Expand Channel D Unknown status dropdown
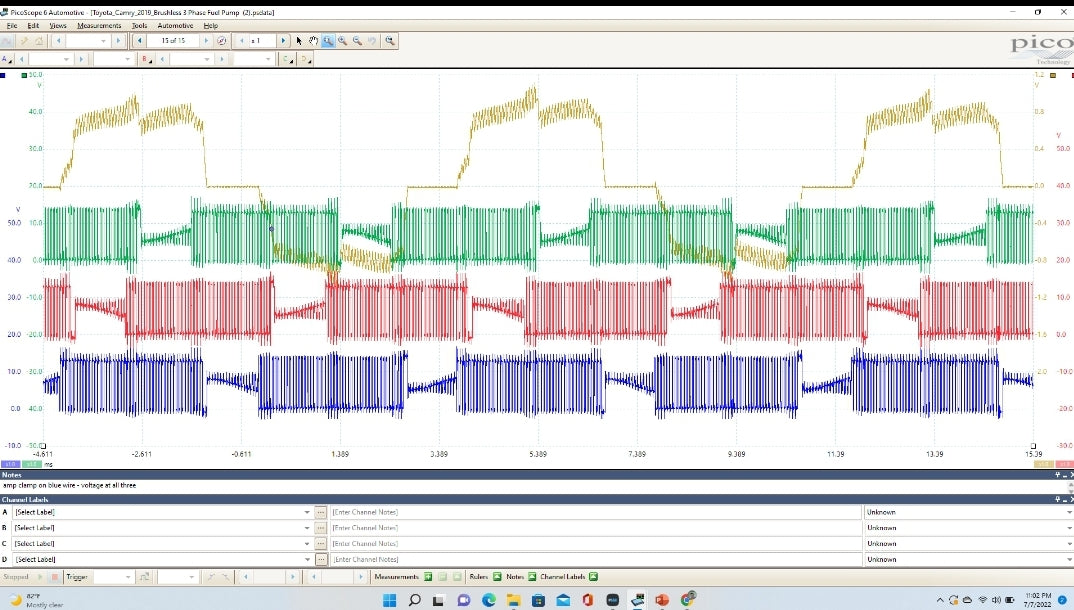This screenshot has height=610, width=1074. point(1069,559)
